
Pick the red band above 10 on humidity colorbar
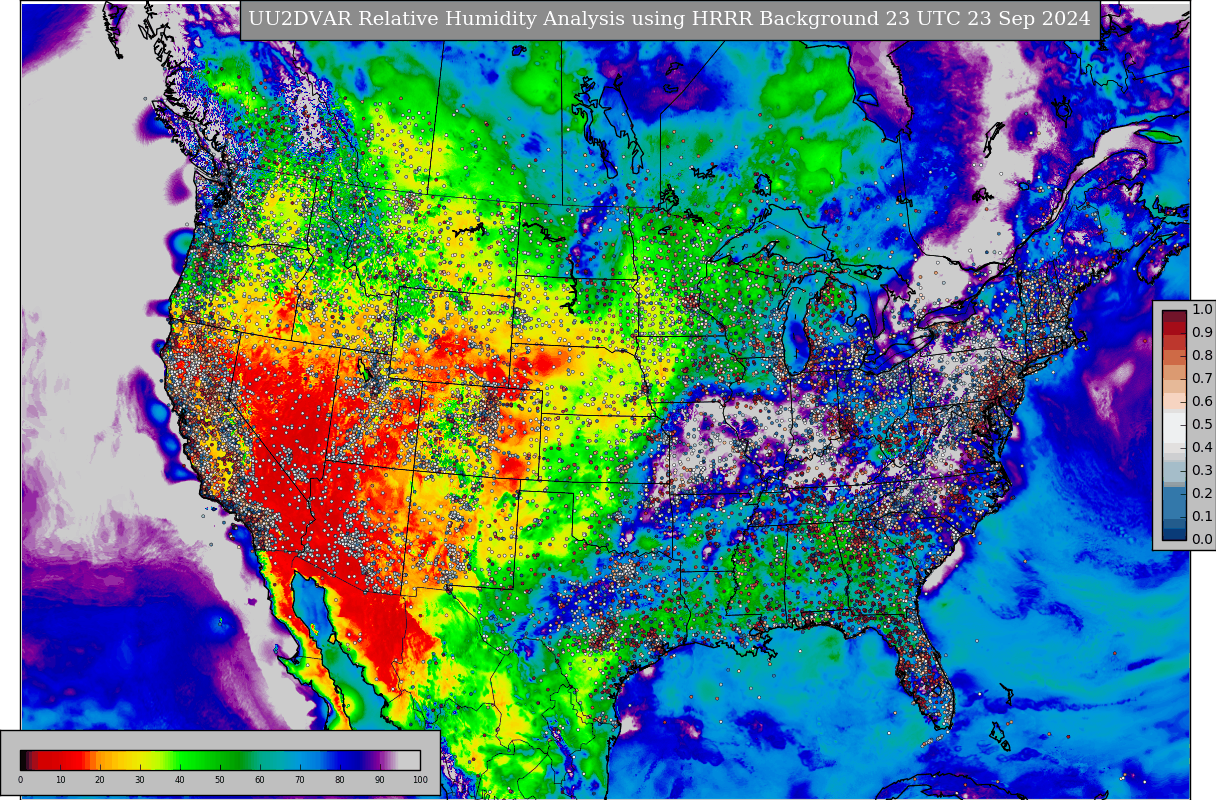[60, 759]
